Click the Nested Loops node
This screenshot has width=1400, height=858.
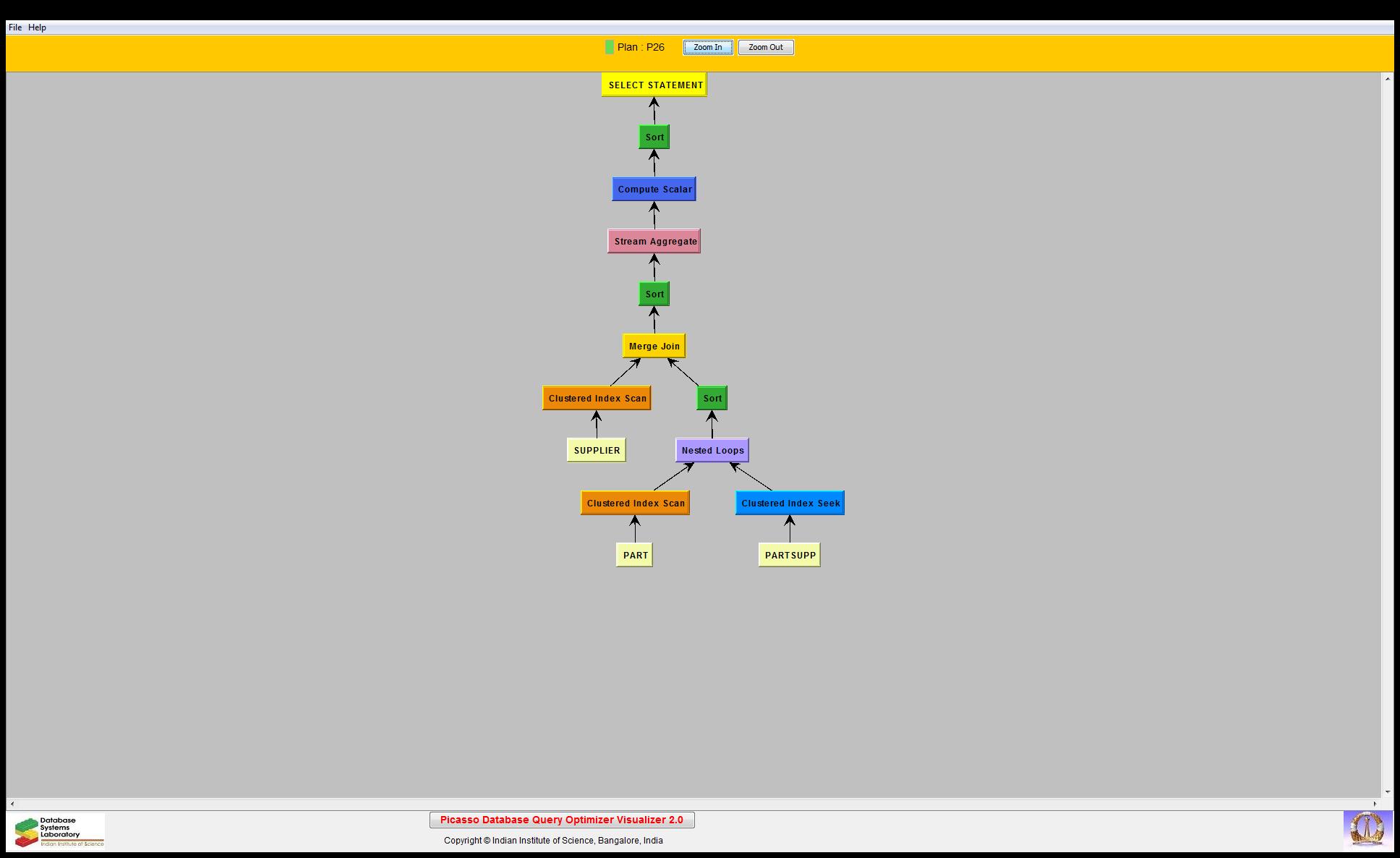click(x=712, y=450)
